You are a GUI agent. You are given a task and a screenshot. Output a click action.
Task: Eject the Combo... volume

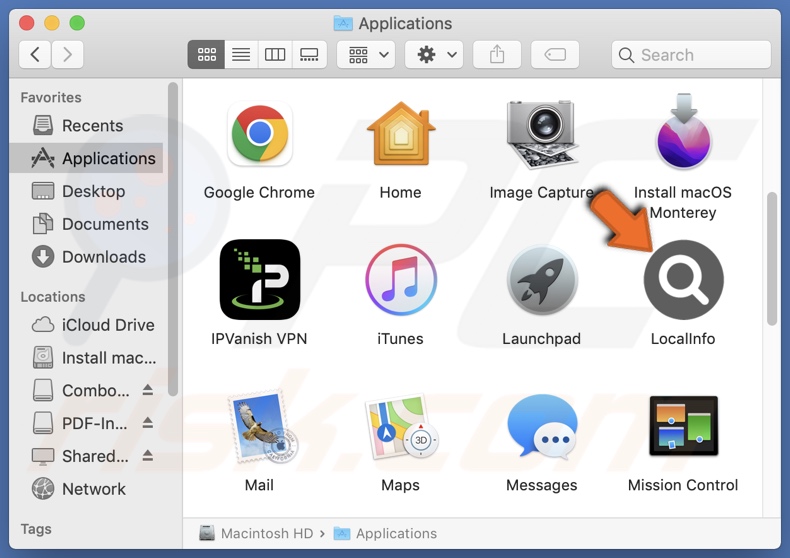pos(148,389)
